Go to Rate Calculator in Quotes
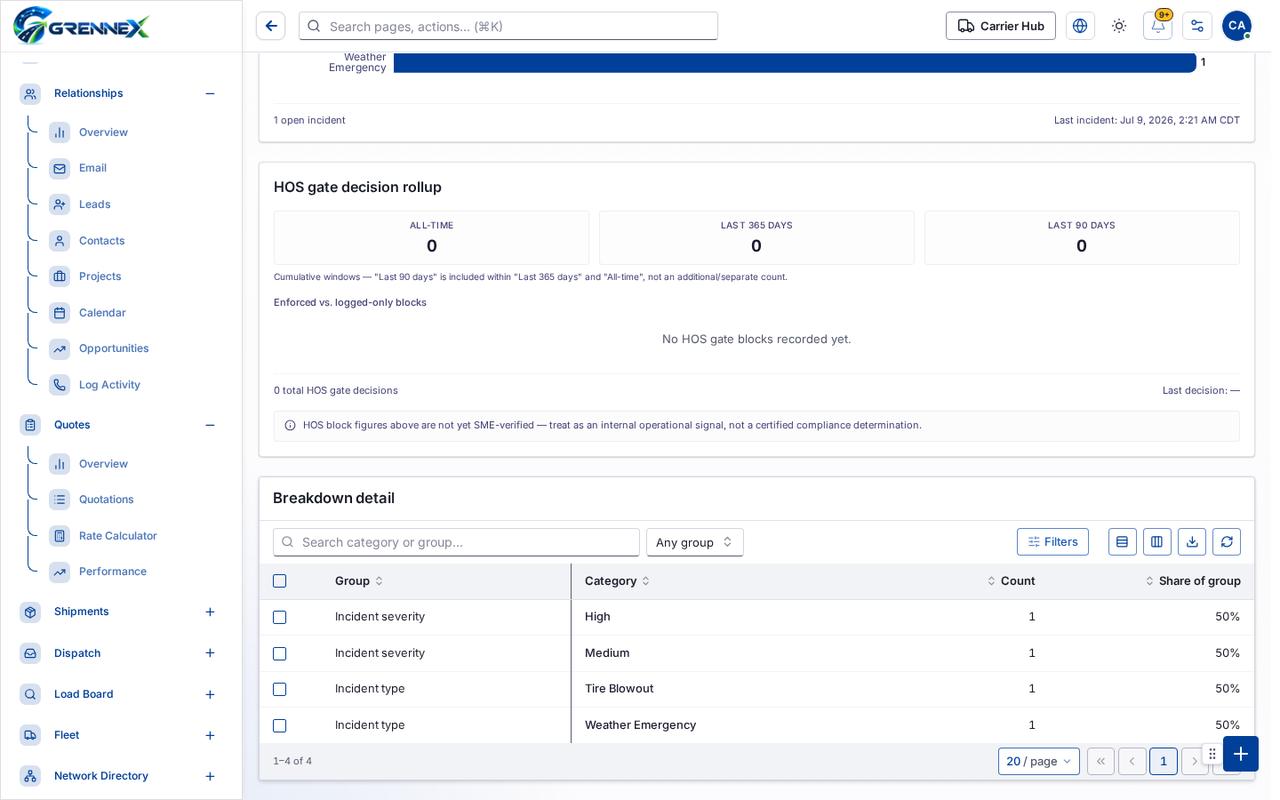The height and width of the screenshot is (800, 1280). point(118,536)
